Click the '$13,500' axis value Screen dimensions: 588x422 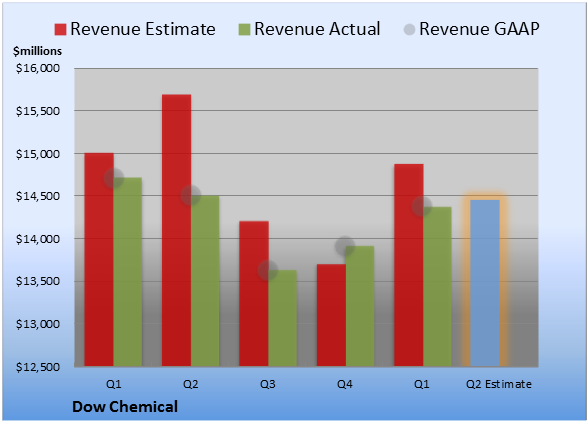(38, 281)
